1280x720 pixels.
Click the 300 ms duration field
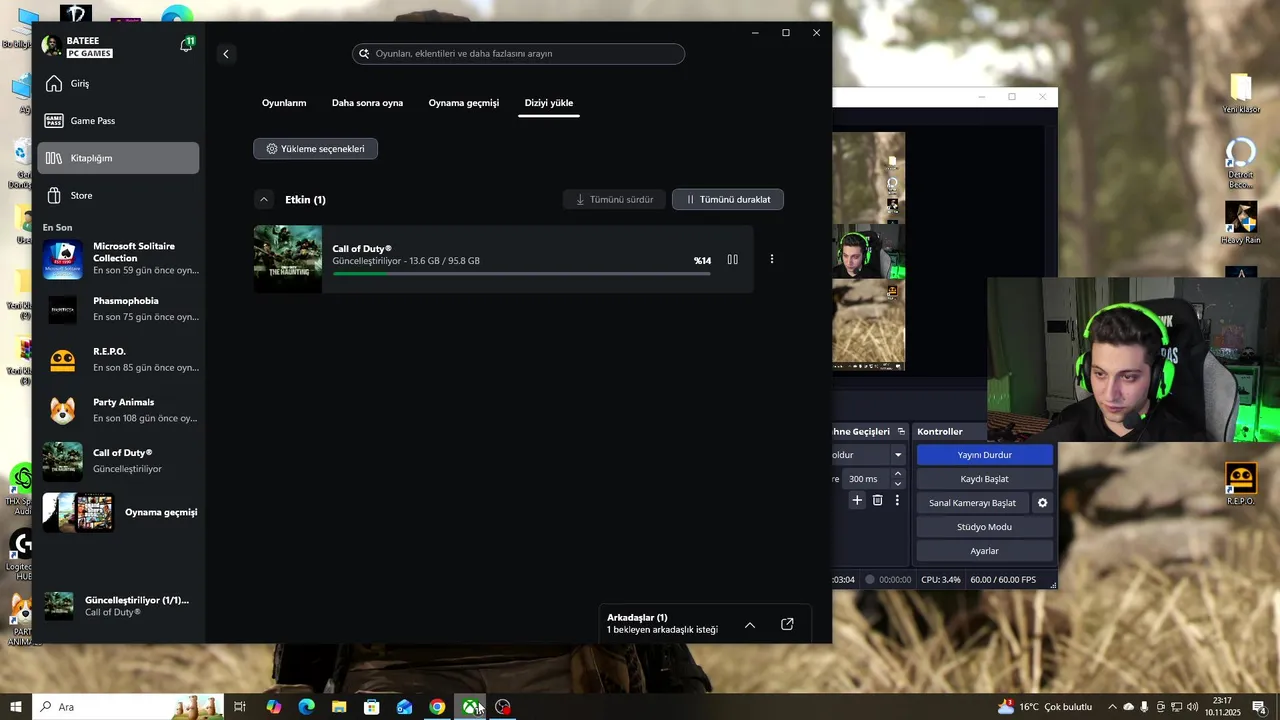[866, 479]
